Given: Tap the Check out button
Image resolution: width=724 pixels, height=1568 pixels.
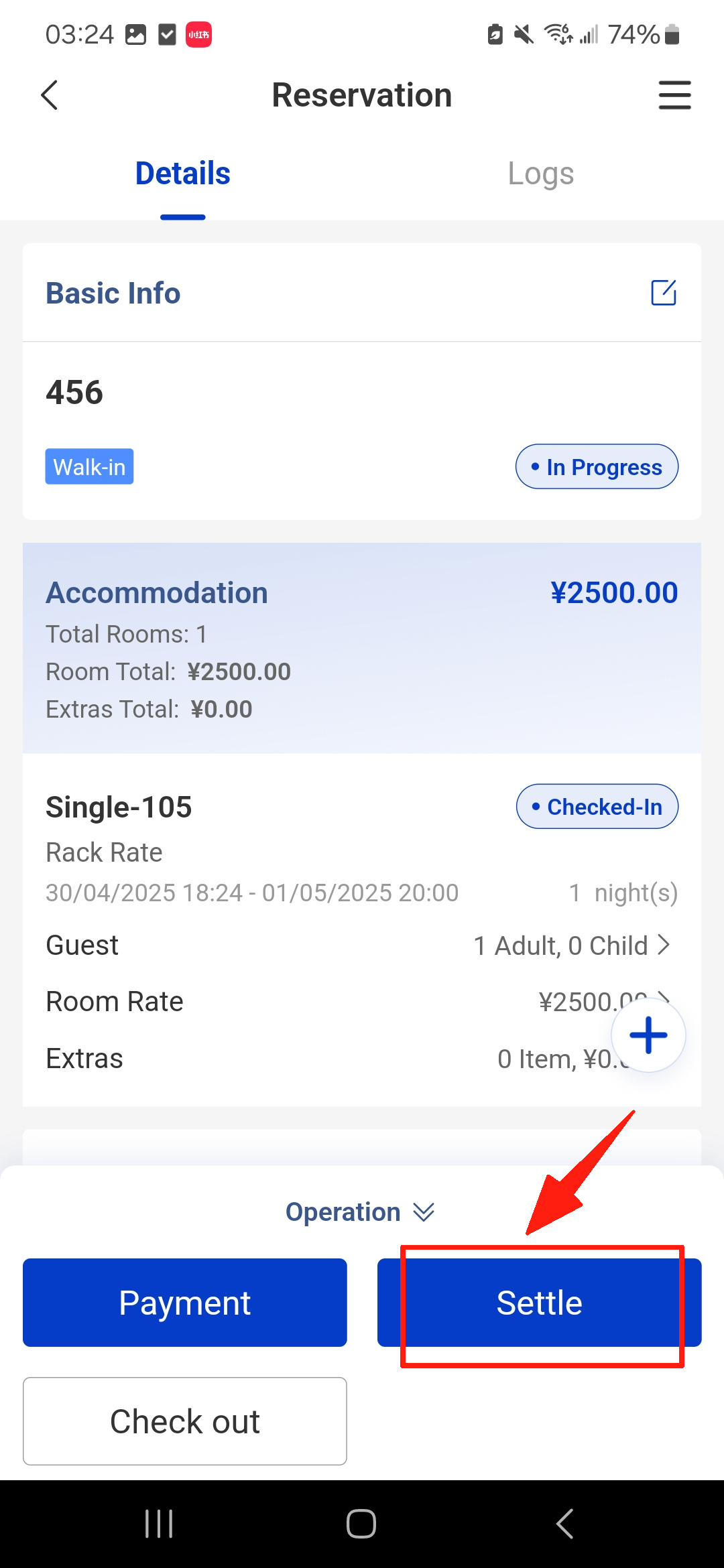Looking at the screenshot, I should pyautogui.click(x=185, y=1421).
